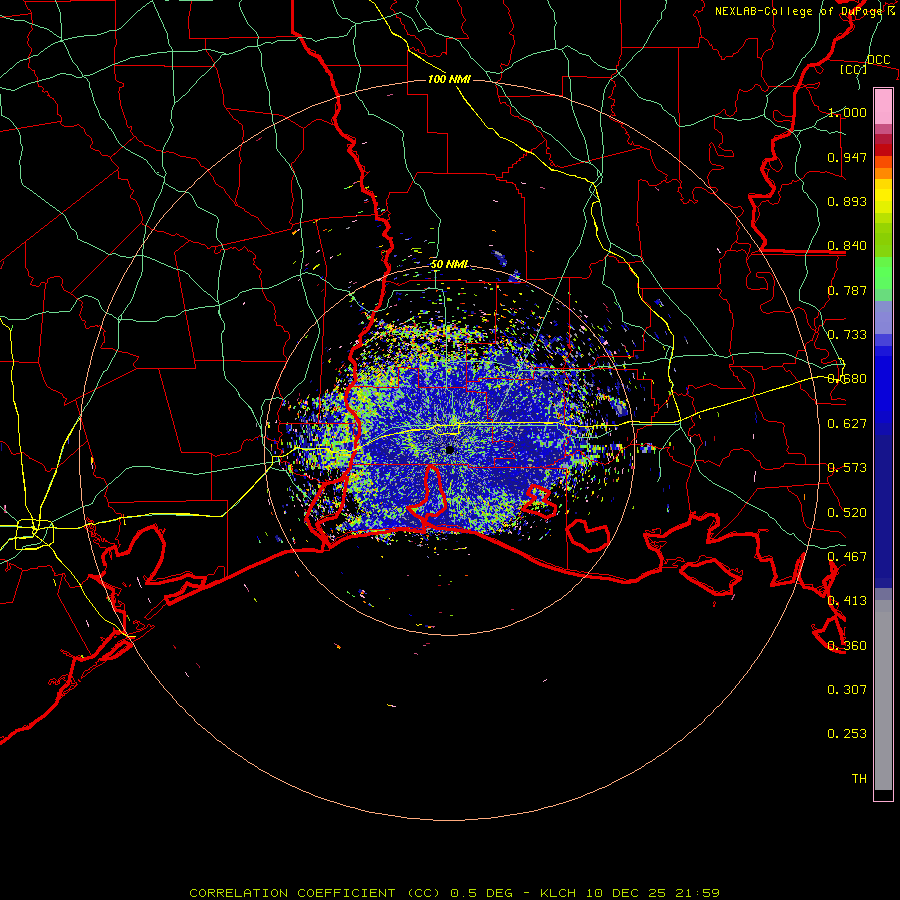Select the 0.307 scale value
The width and height of the screenshot is (900, 900).
point(847,690)
